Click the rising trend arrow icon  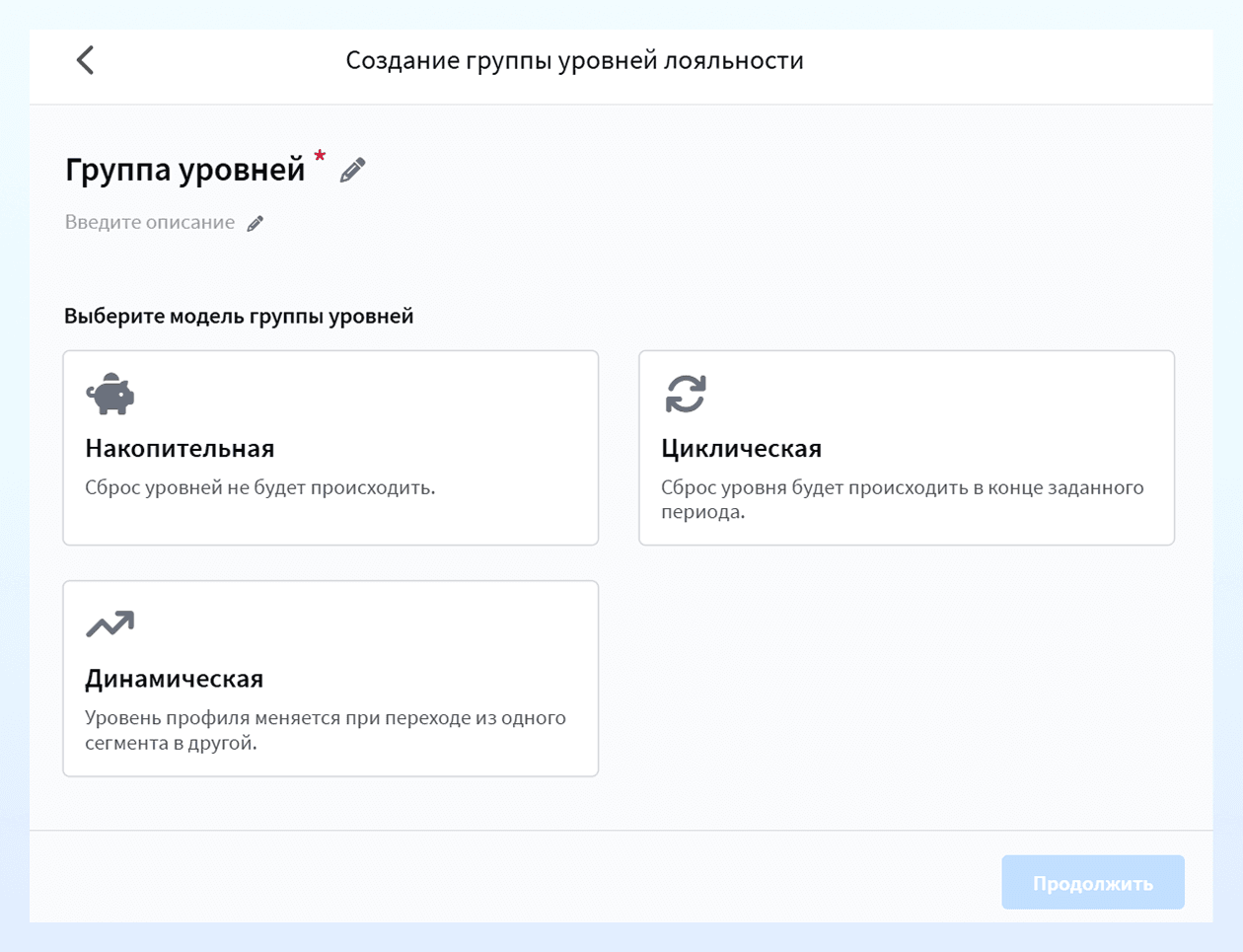click(110, 624)
